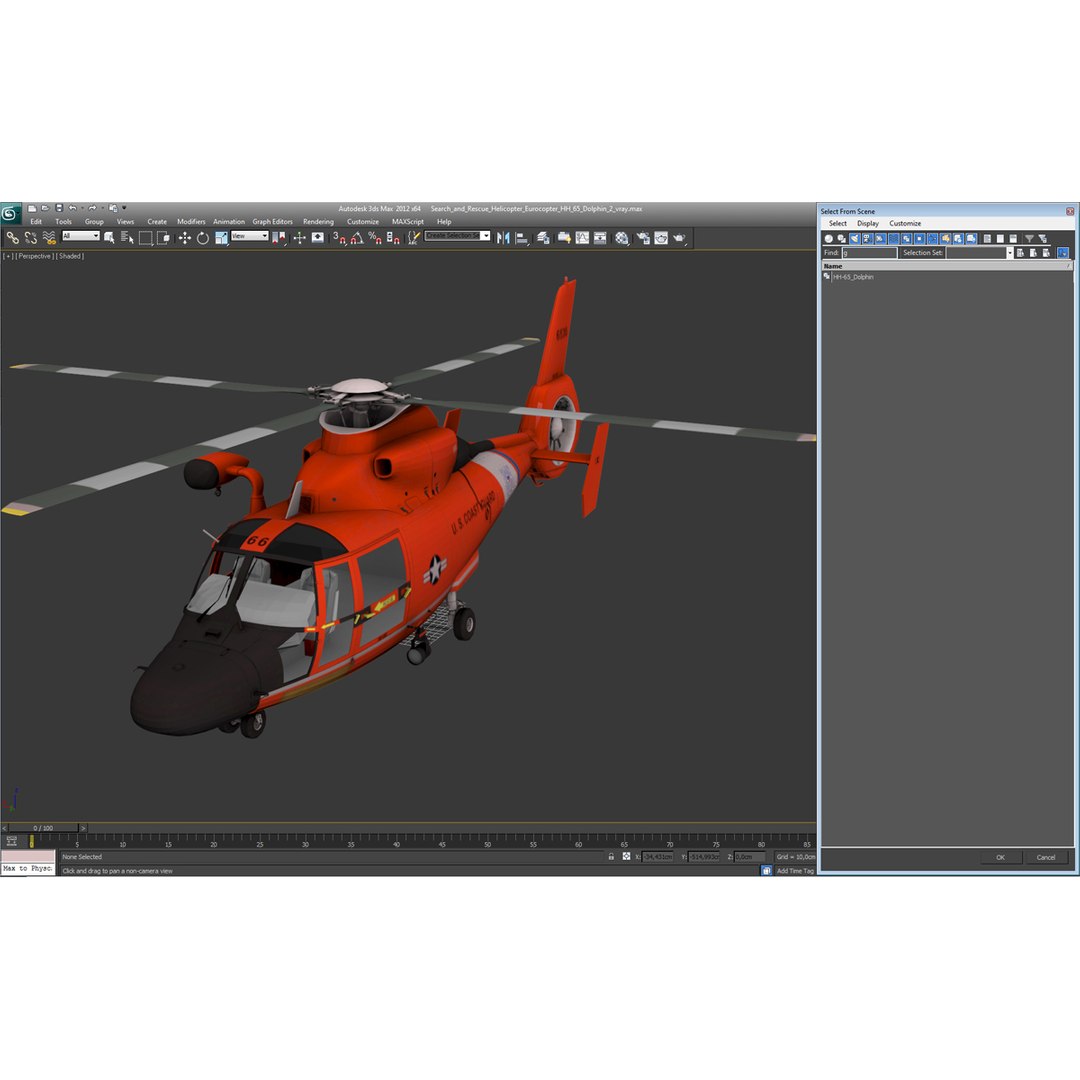Open Select by Name dialog icon
This screenshot has width=1080, height=1080.
pos(127,238)
